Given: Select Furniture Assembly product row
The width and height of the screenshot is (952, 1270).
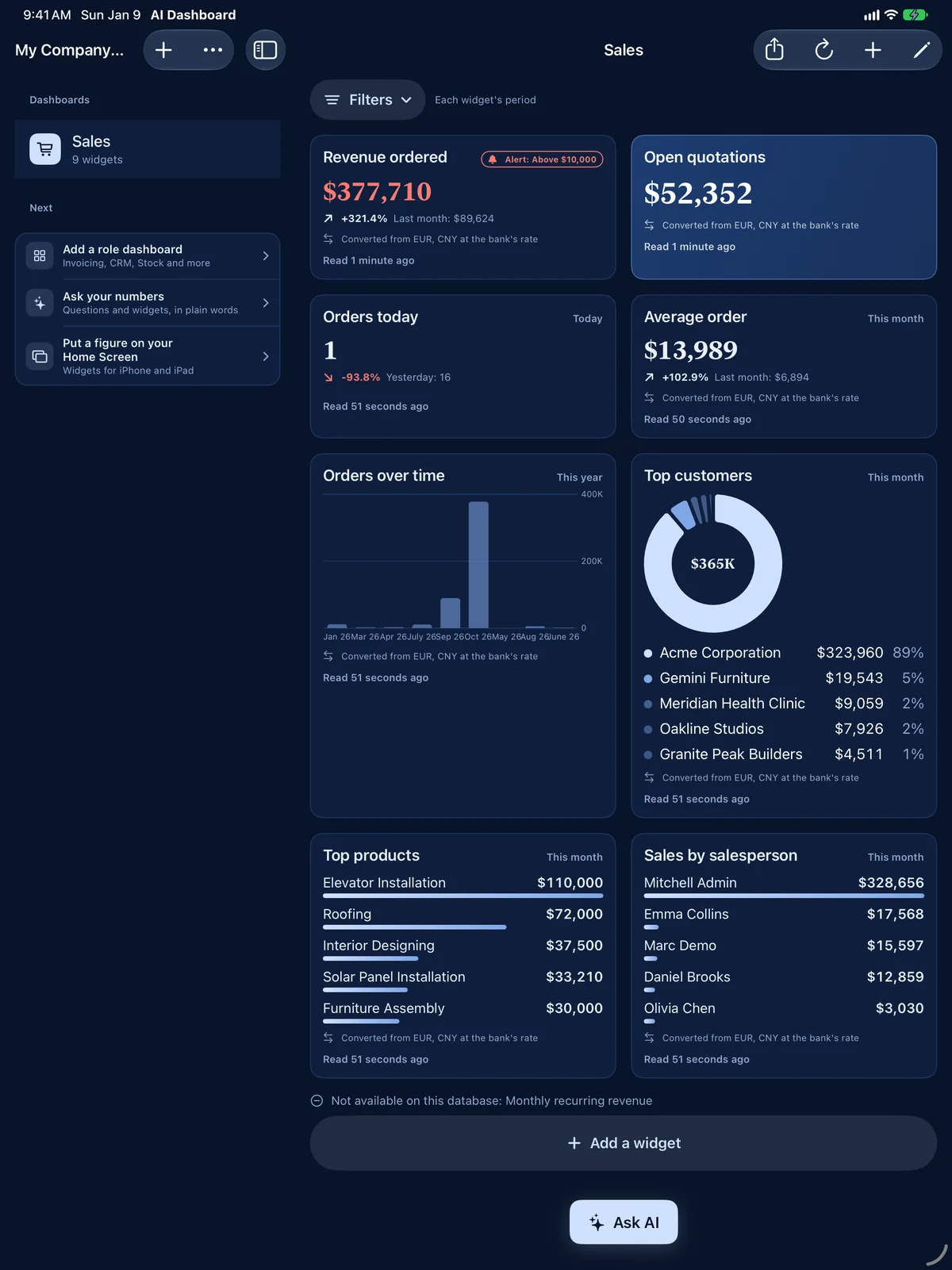Looking at the screenshot, I should (x=463, y=1011).
